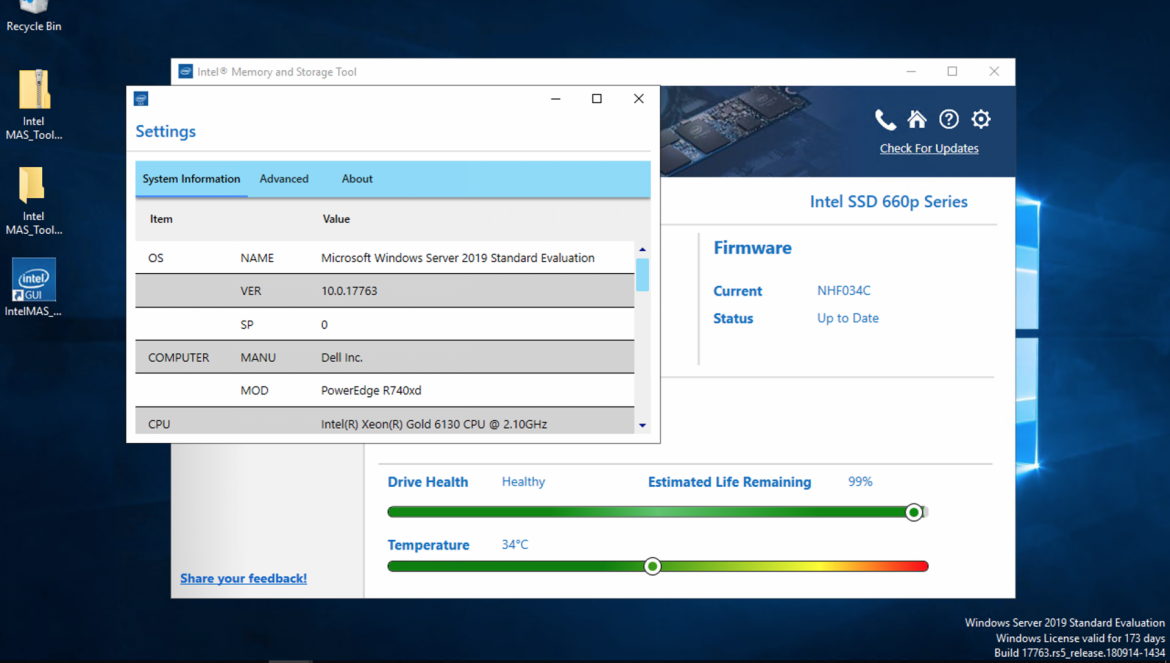Click the firmware 'Current' label
The image size is (1170, 663).
tap(737, 291)
